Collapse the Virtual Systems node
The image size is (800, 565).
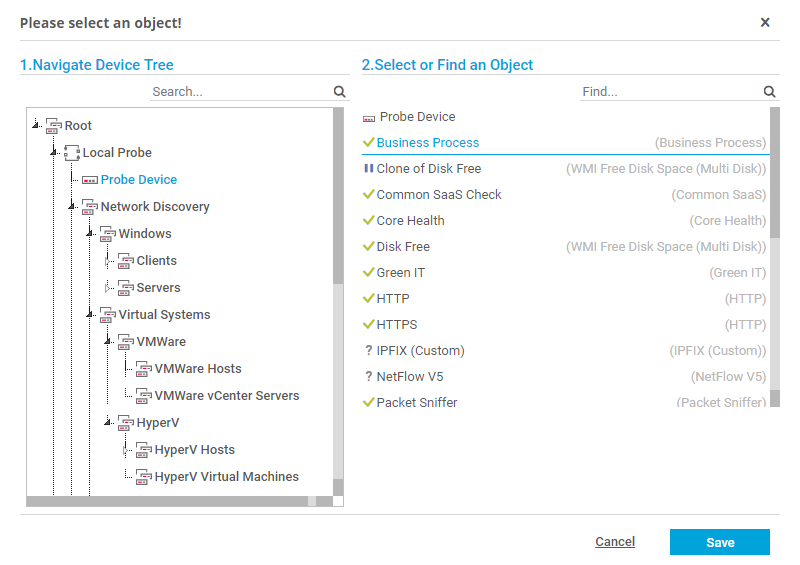click(x=89, y=315)
